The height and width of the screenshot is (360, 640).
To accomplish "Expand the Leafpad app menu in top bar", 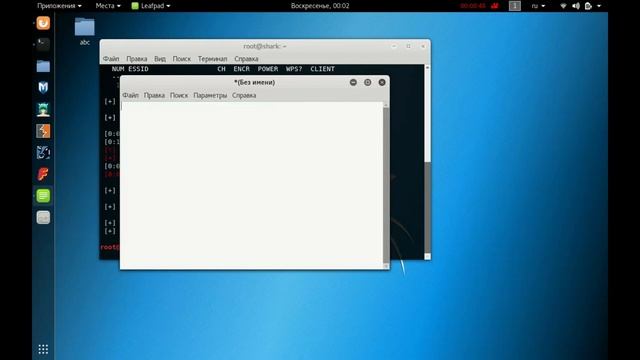I will [x=151, y=6].
